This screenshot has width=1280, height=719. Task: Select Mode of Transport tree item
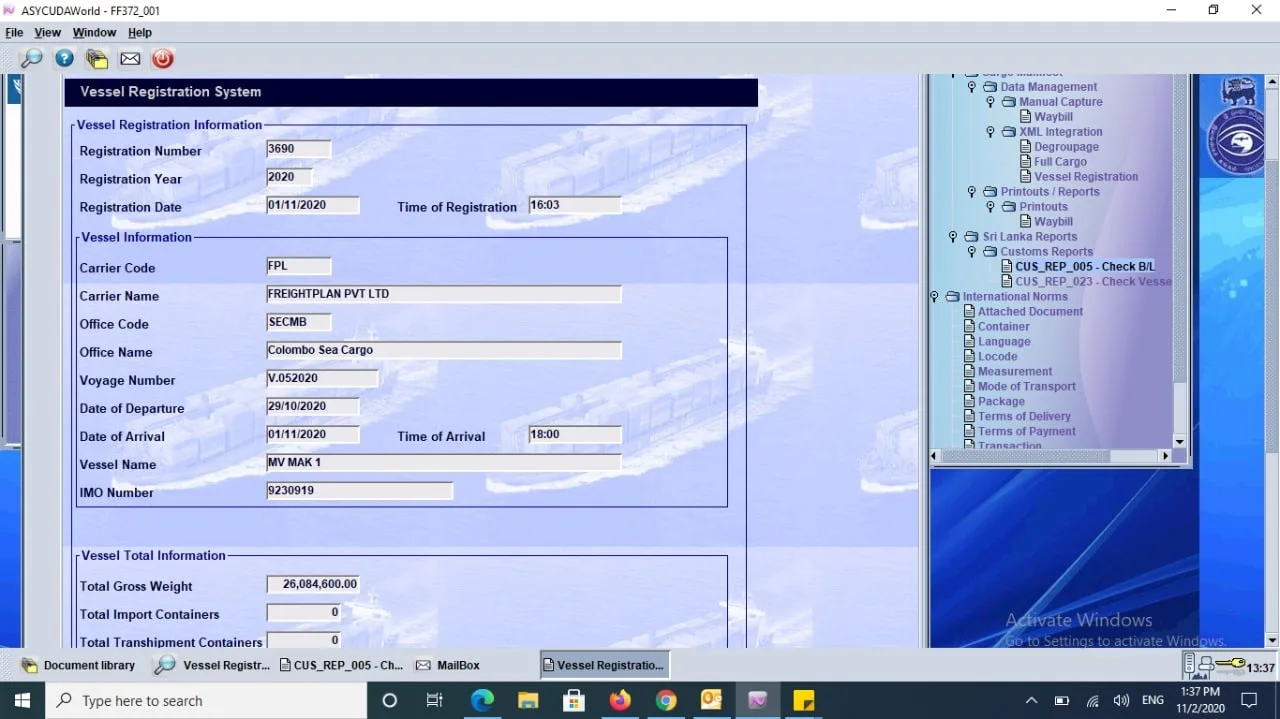pos(1027,387)
